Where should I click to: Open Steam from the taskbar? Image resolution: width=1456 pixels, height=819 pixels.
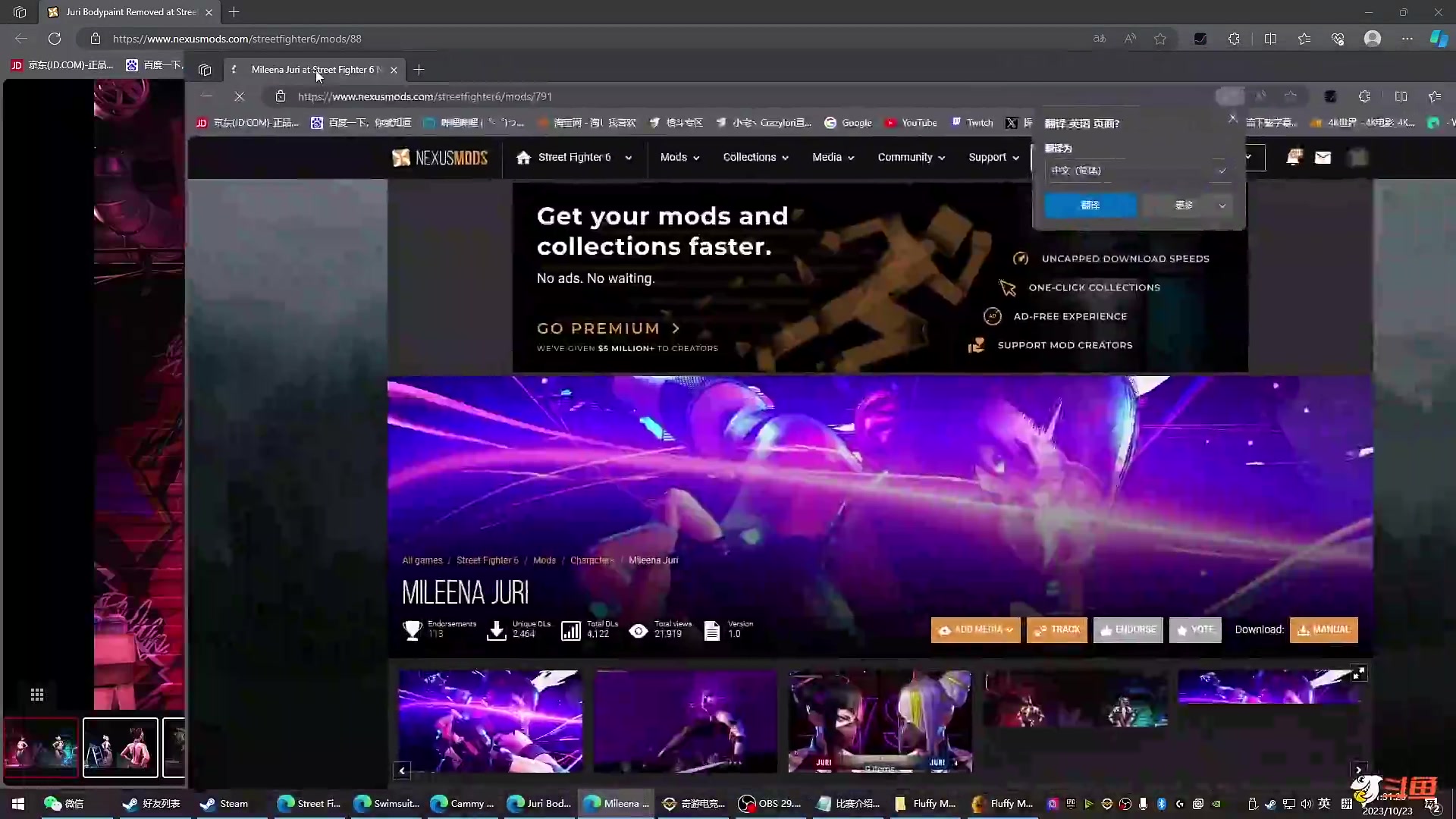click(224, 803)
